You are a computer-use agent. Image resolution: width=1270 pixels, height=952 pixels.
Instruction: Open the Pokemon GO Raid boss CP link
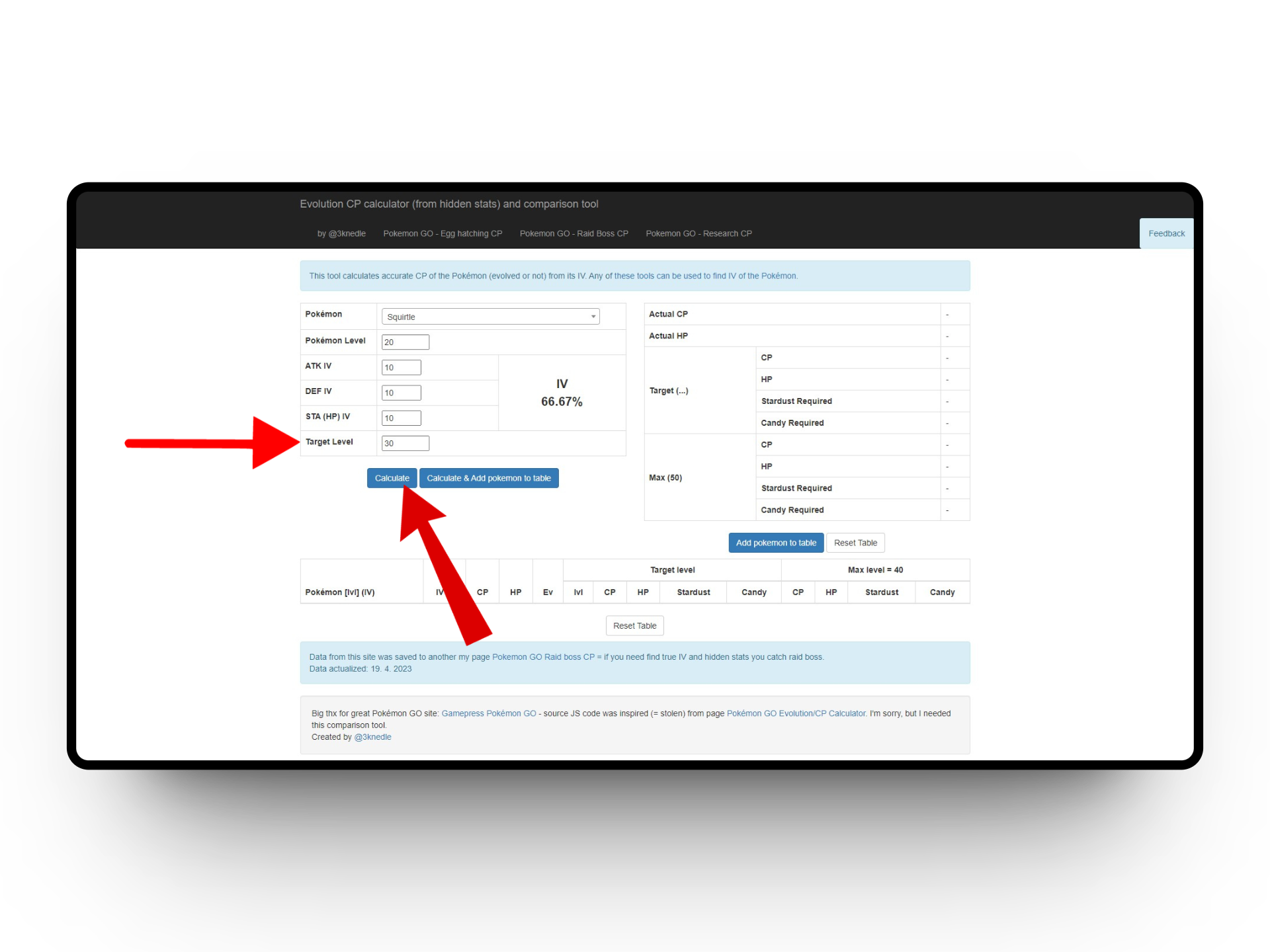click(x=542, y=657)
